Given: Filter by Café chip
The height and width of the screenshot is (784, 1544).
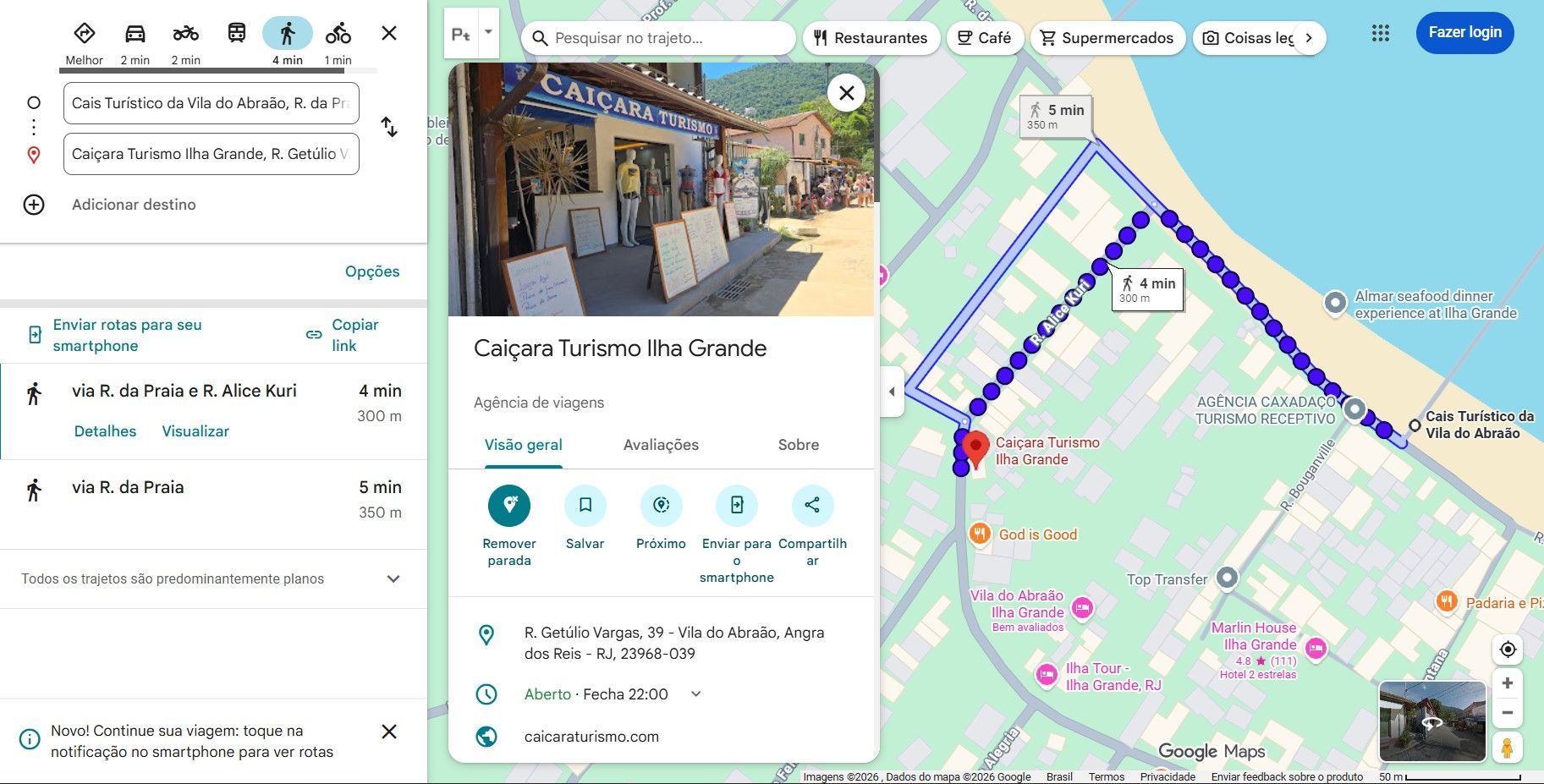Looking at the screenshot, I should pos(985,38).
